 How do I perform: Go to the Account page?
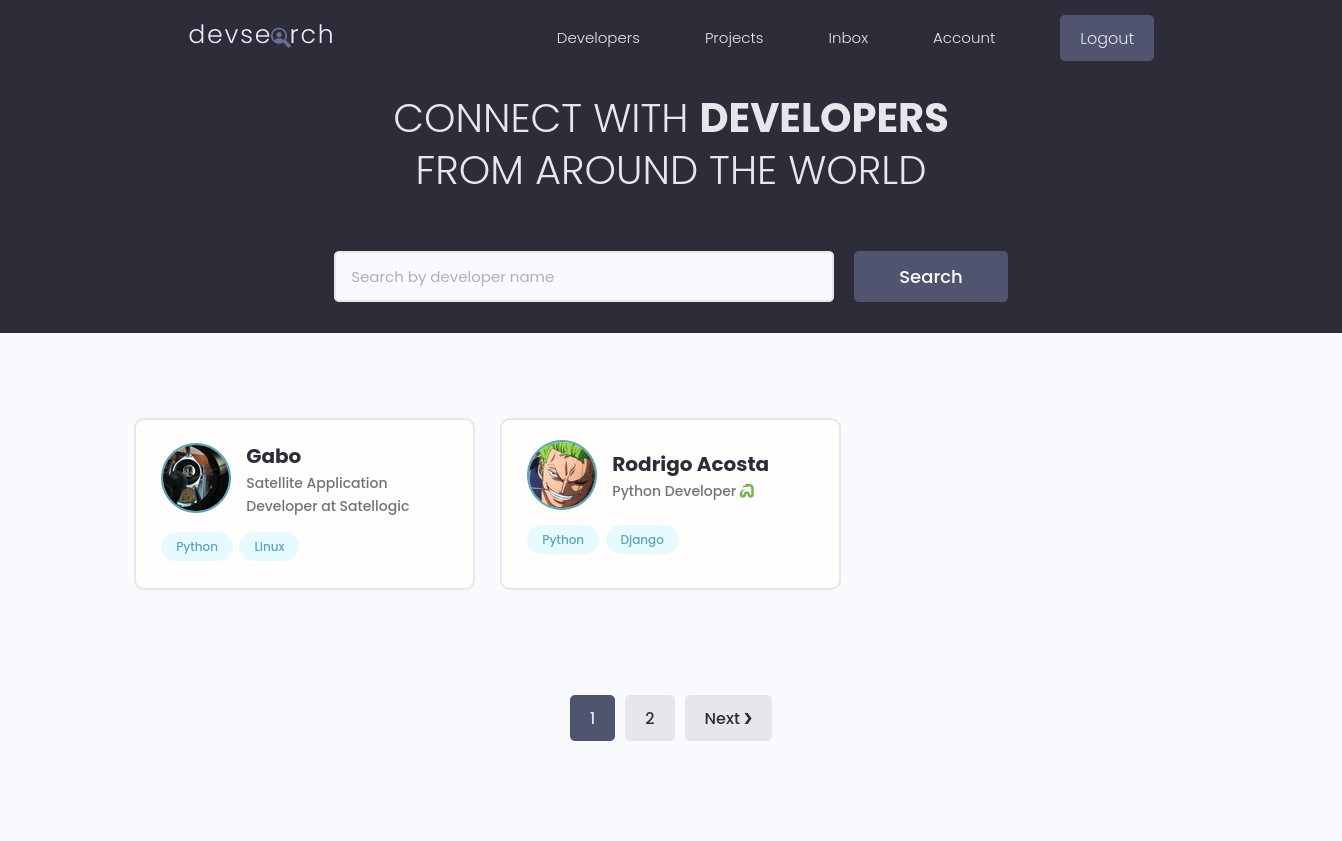[964, 37]
